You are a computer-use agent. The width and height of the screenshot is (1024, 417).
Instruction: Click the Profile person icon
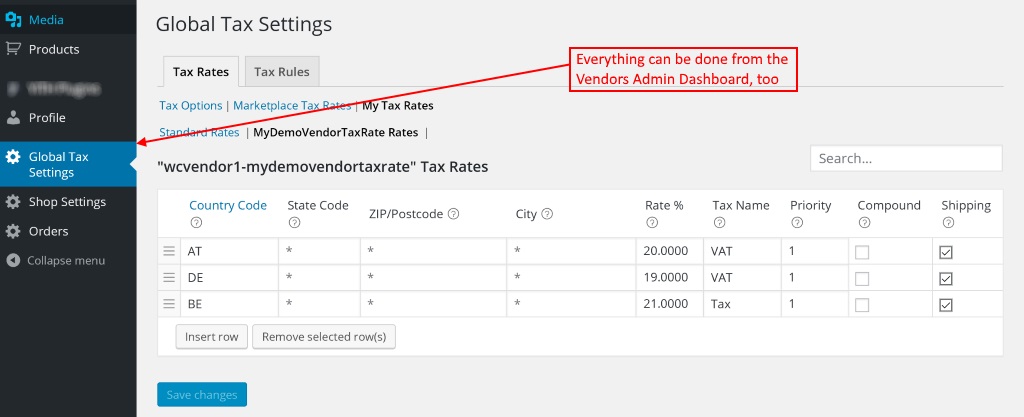point(13,118)
